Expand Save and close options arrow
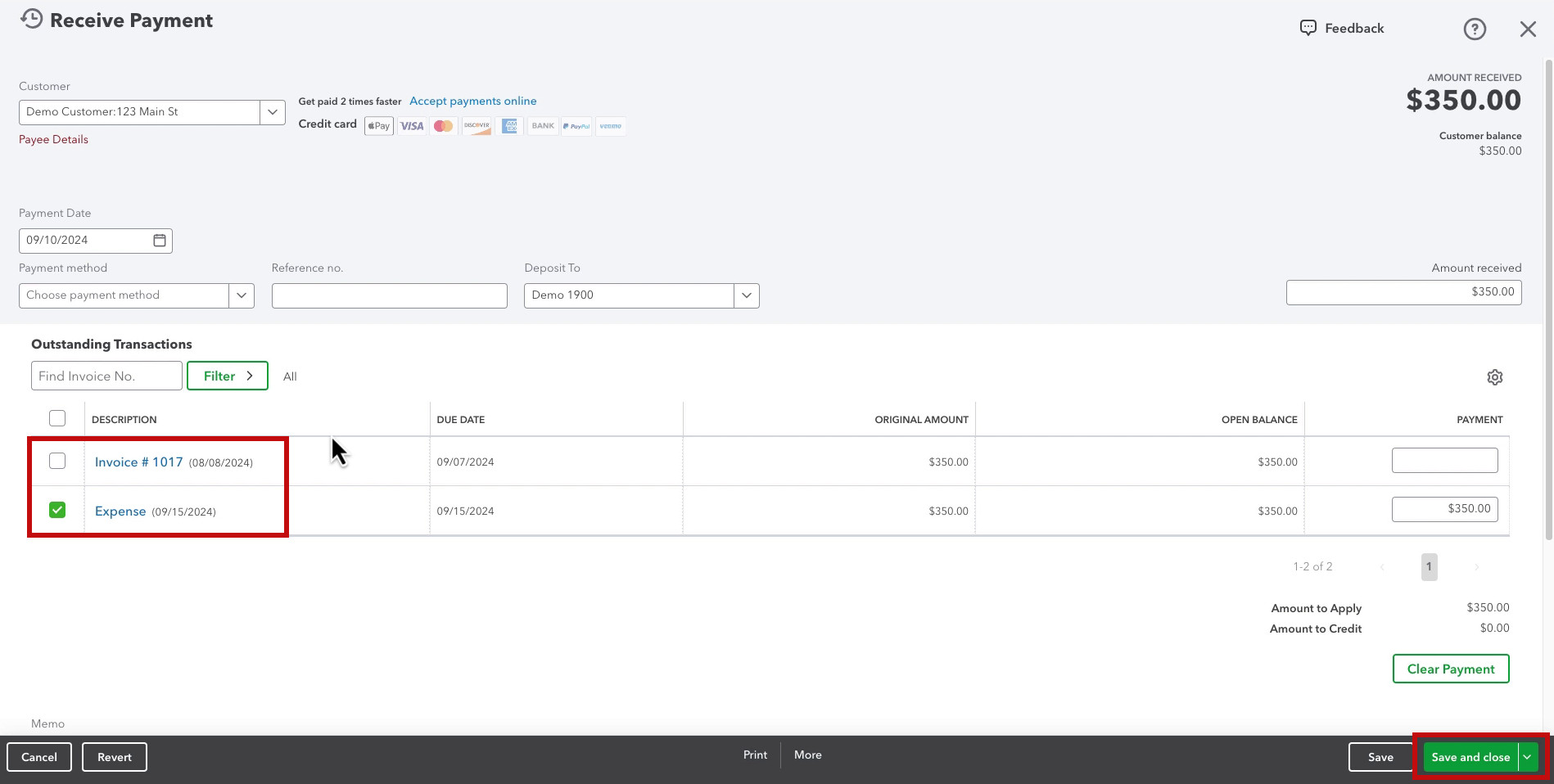The image size is (1554, 784). [x=1528, y=757]
